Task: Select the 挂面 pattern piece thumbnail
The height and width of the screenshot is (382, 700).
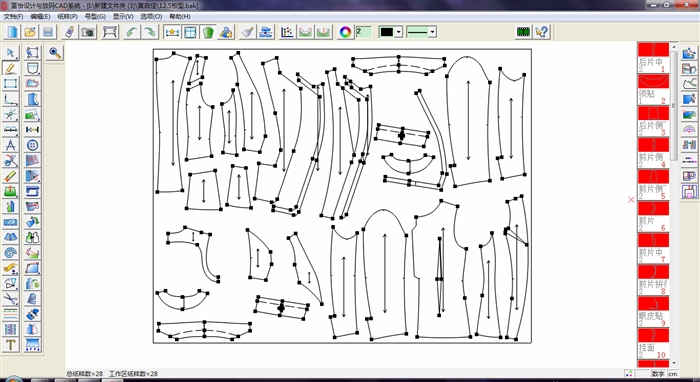Action: 653,344
